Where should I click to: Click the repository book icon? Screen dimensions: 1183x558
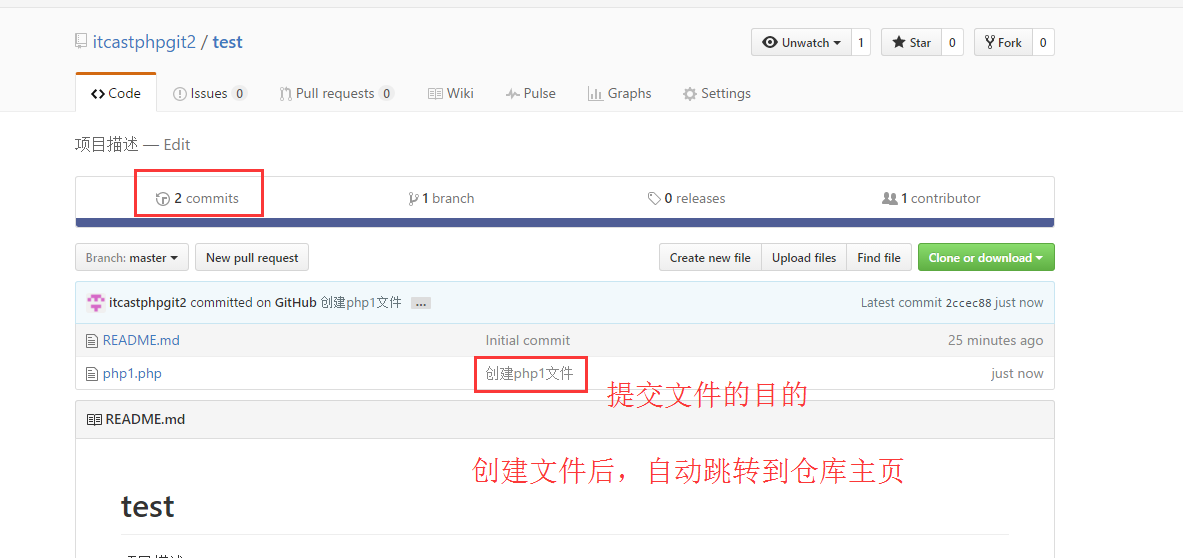(x=81, y=41)
